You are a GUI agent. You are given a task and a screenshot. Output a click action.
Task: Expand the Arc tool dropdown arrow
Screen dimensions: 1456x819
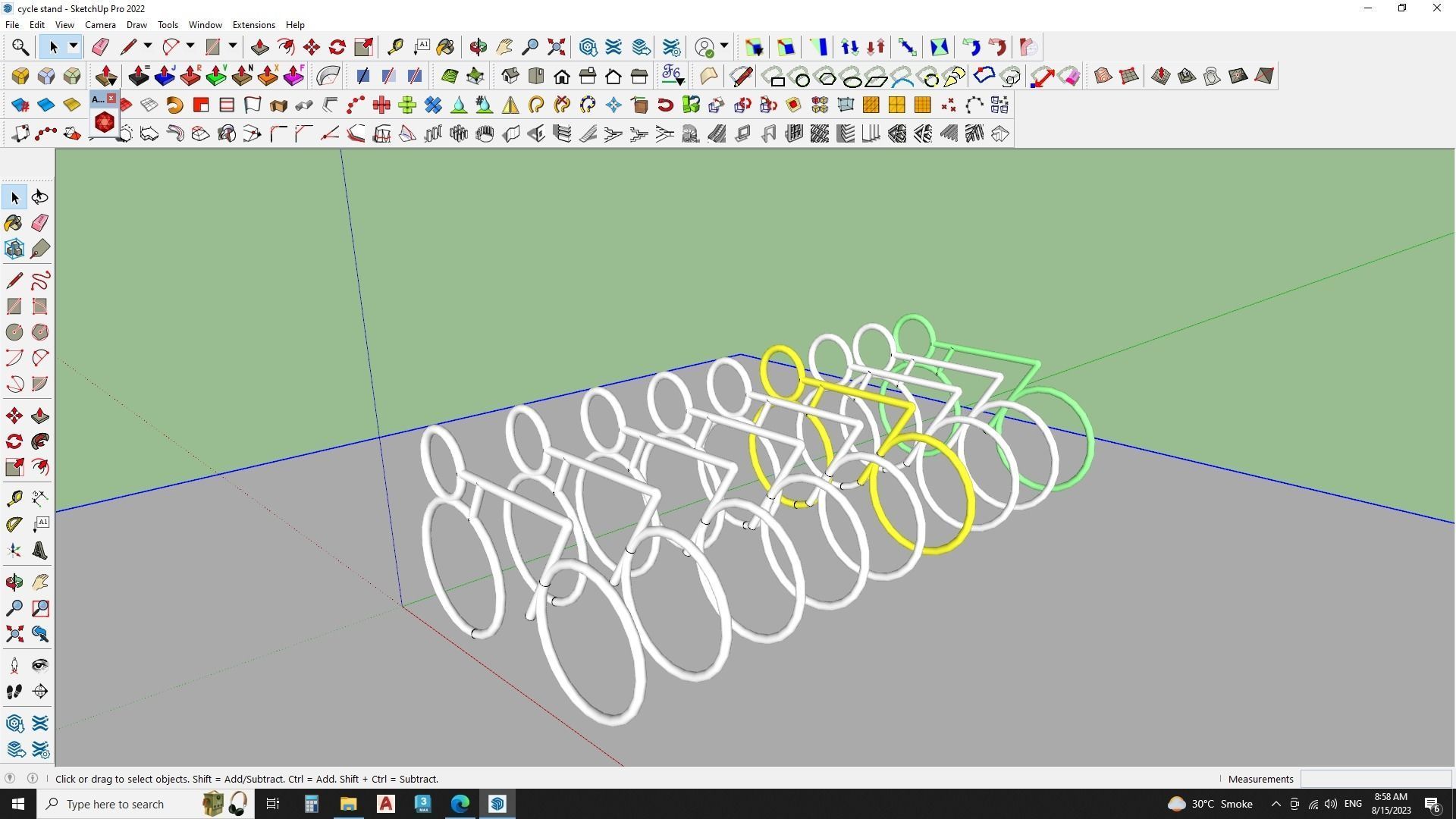pos(190,47)
